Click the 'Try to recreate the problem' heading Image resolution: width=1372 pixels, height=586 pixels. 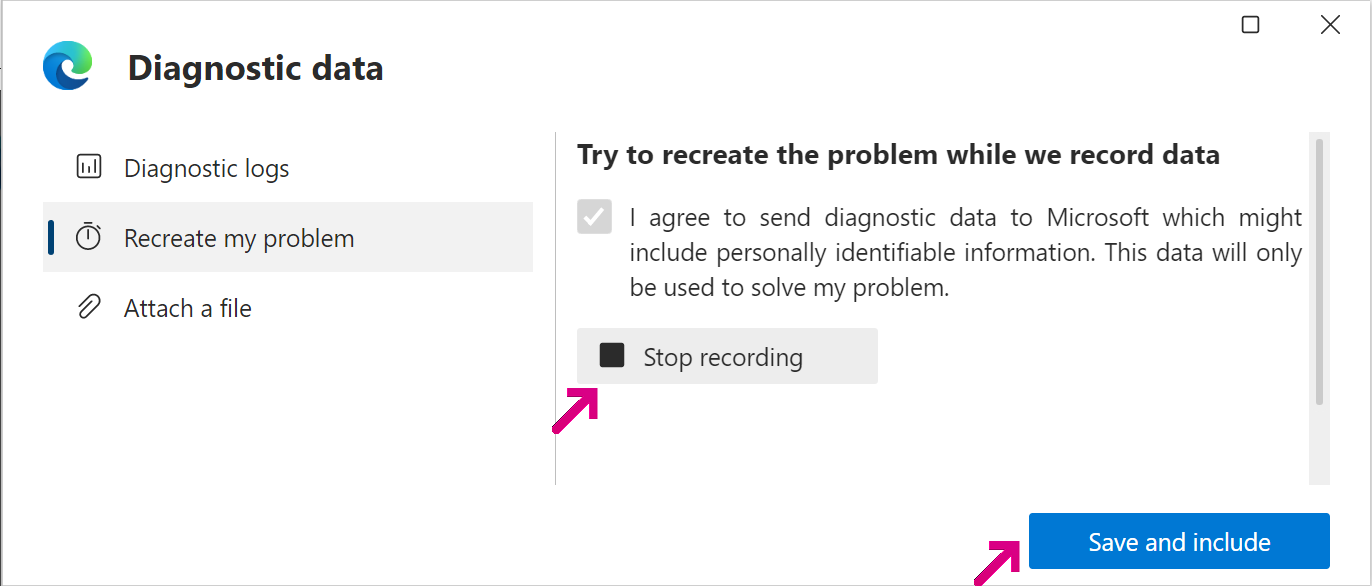point(898,155)
